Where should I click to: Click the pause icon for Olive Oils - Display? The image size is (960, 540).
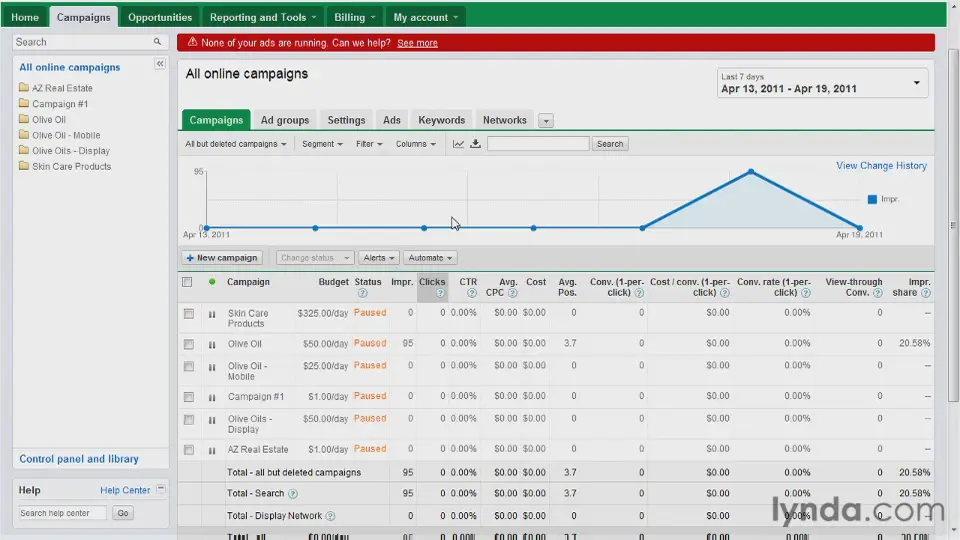point(212,421)
